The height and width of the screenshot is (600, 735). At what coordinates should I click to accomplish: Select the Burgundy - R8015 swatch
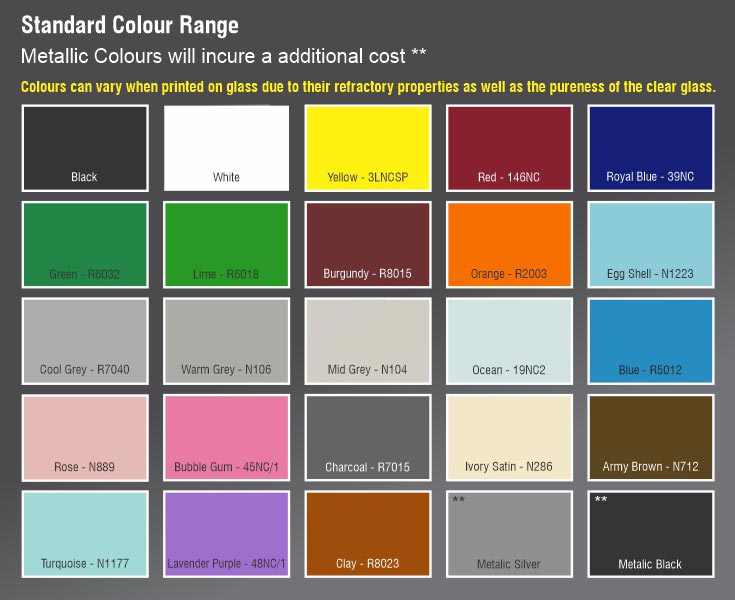[368, 244]
